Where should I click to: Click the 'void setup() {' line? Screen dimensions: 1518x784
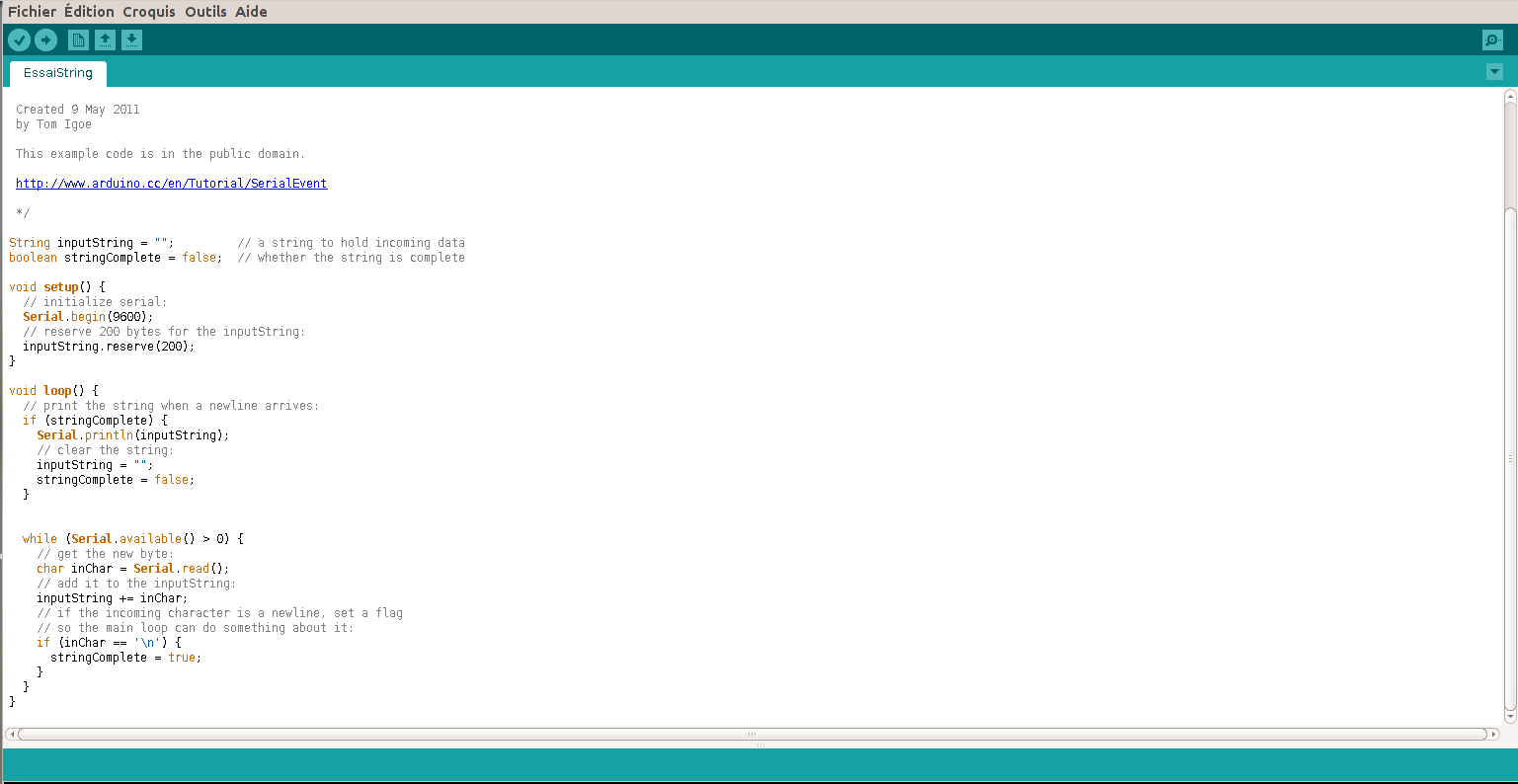(57, 287)
